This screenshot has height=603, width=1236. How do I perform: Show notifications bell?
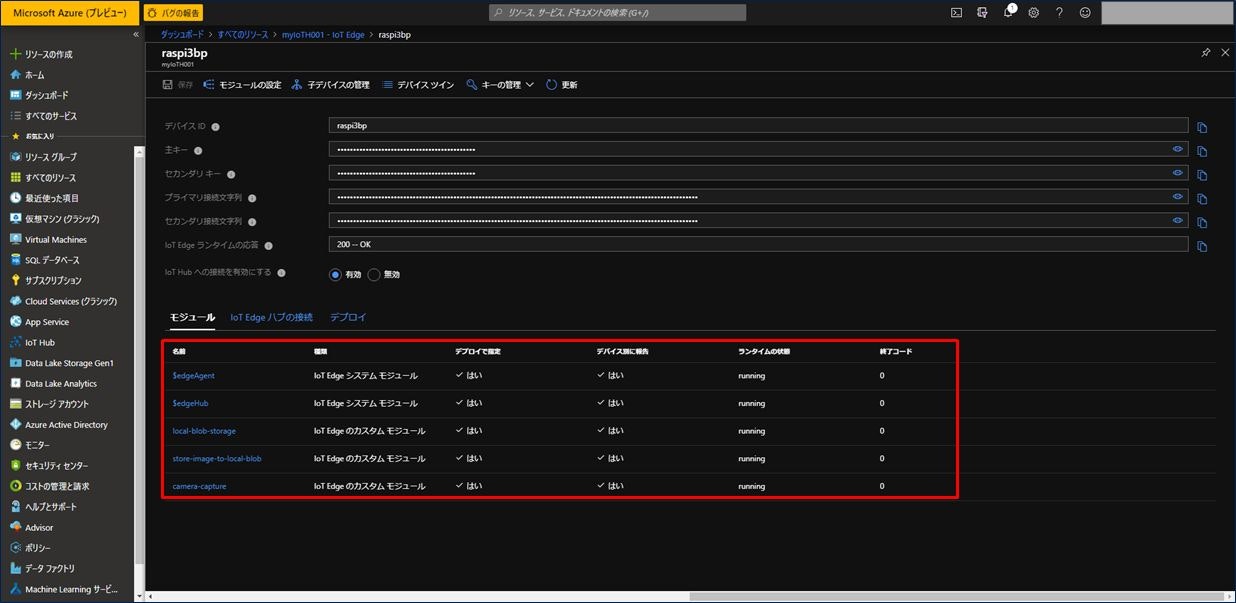coord(1008,12)
